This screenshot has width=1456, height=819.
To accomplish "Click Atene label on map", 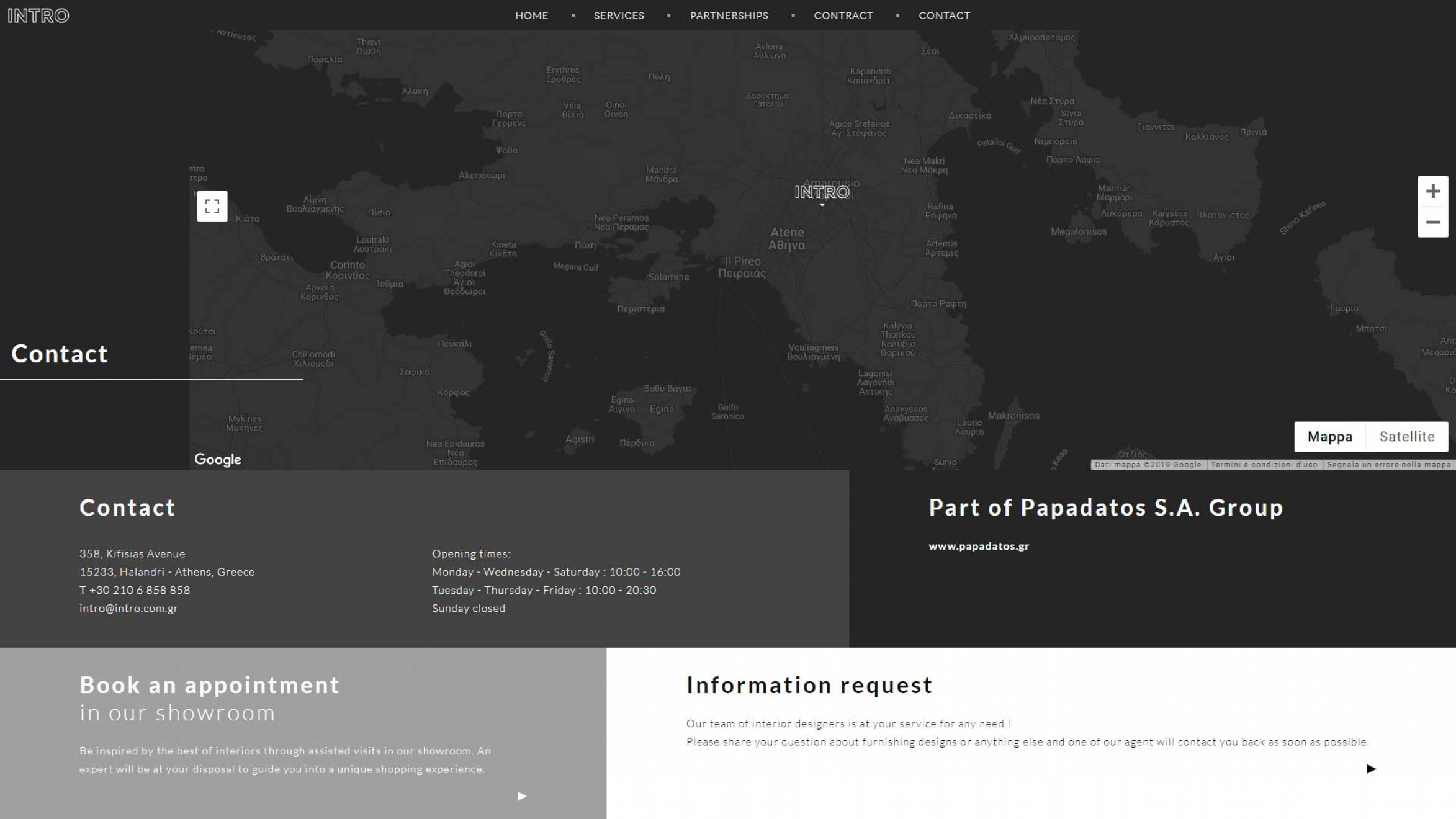I will pyautogui.click(x=787, y=233).
